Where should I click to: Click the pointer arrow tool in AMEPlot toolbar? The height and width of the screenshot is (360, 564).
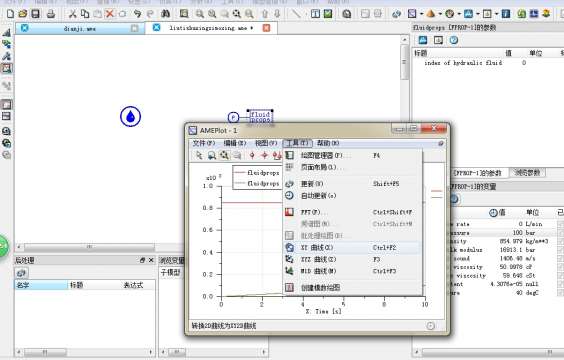click(199, 155)
